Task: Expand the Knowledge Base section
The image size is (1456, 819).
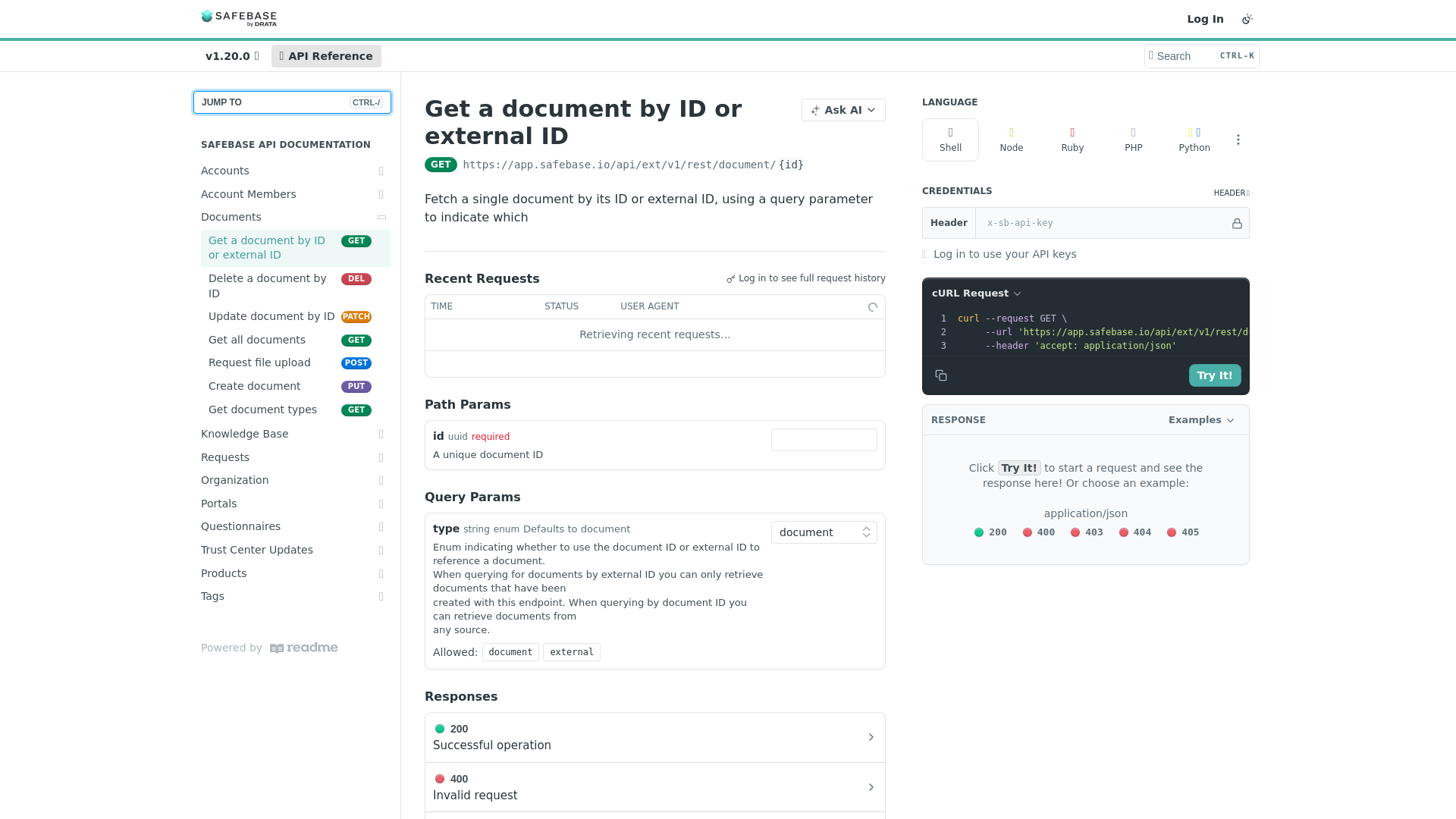Action: coord(381,435)
